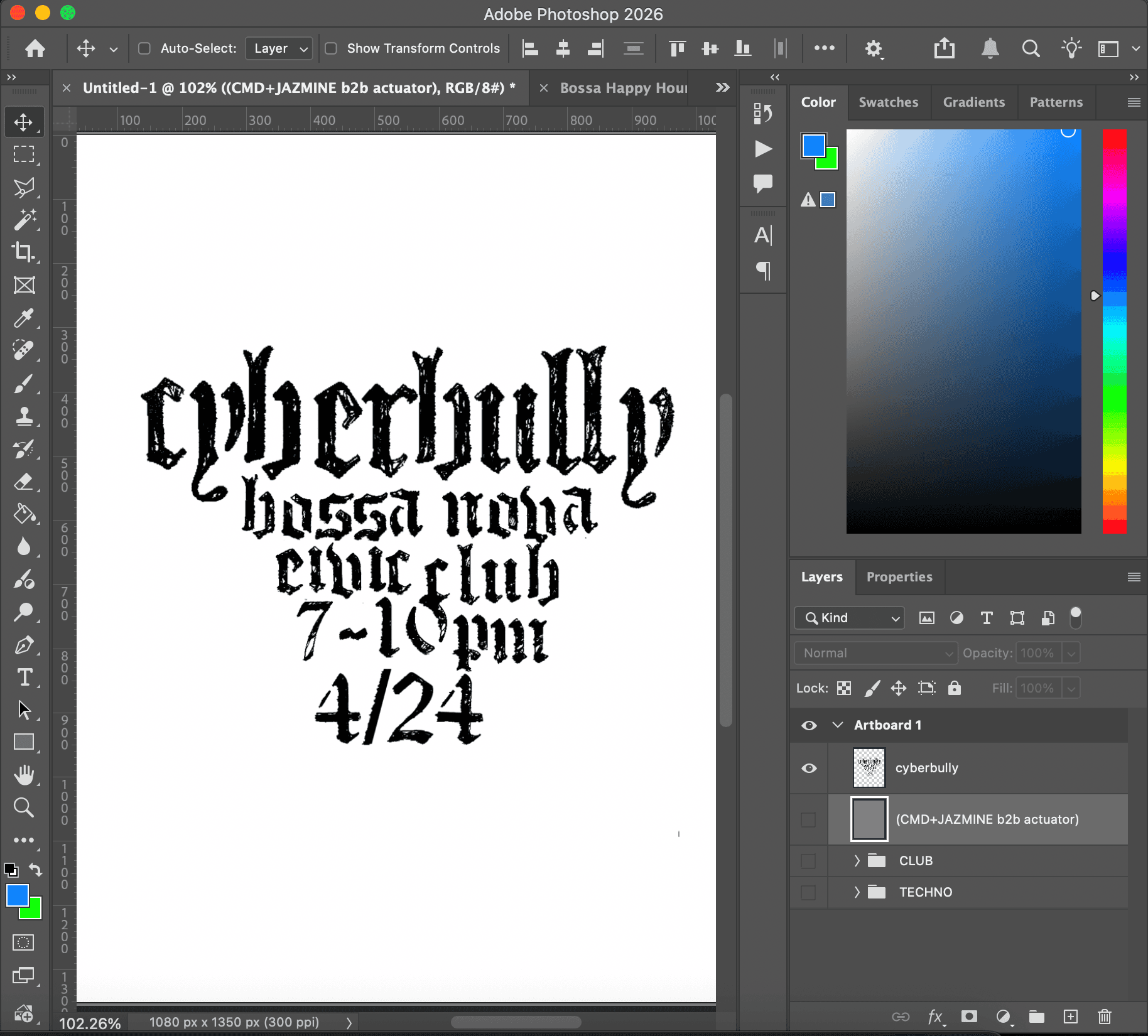Select the Paint Bucket tool
This screenshot has width=1148, height=1036.
tap(24, 514)
